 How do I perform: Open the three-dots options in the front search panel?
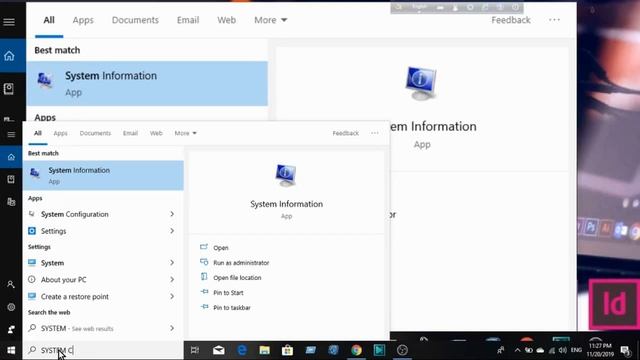coord(375,133)
